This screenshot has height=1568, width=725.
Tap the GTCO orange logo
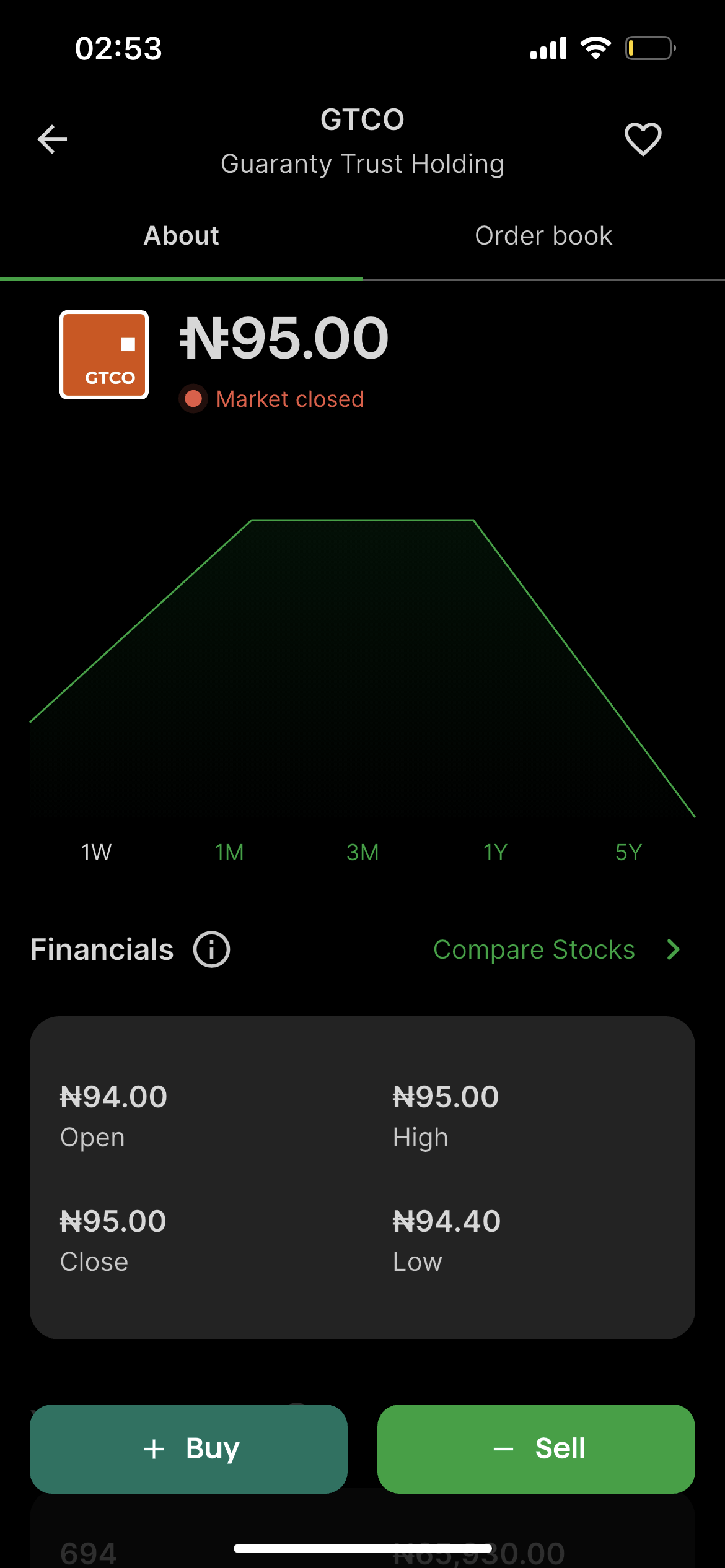[104, 355]
